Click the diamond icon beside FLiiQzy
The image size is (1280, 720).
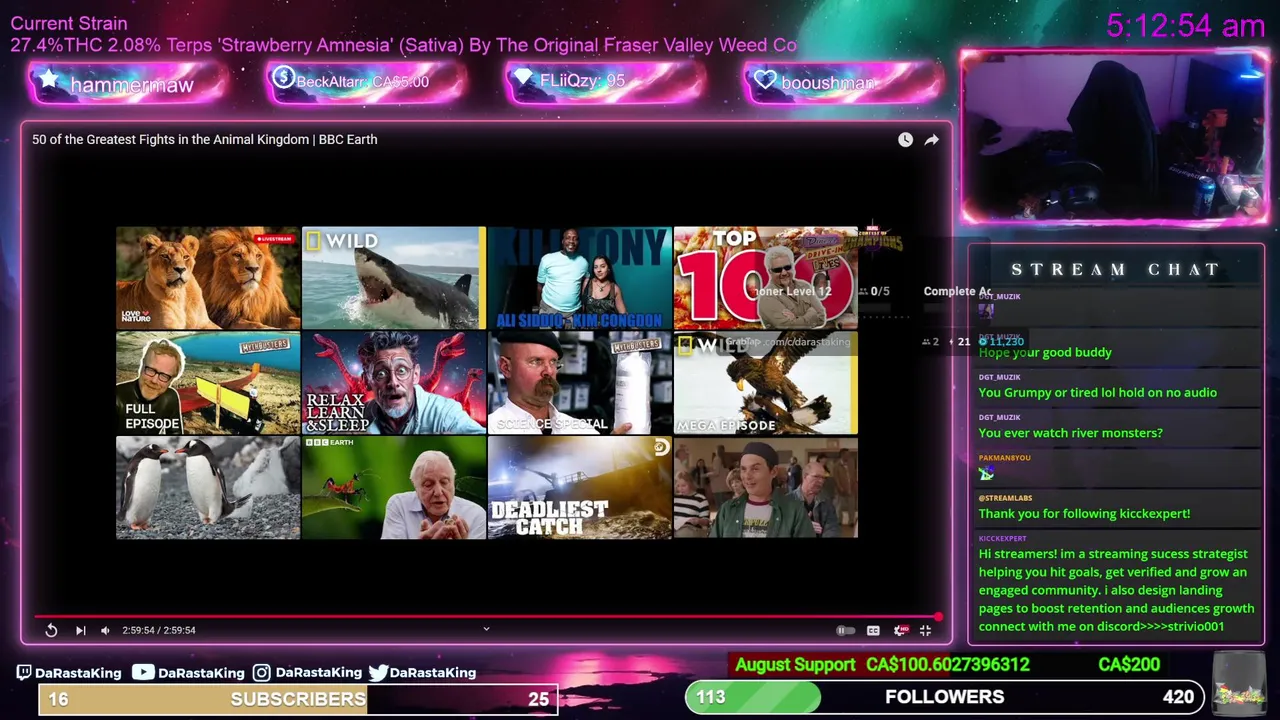point(523,79)
